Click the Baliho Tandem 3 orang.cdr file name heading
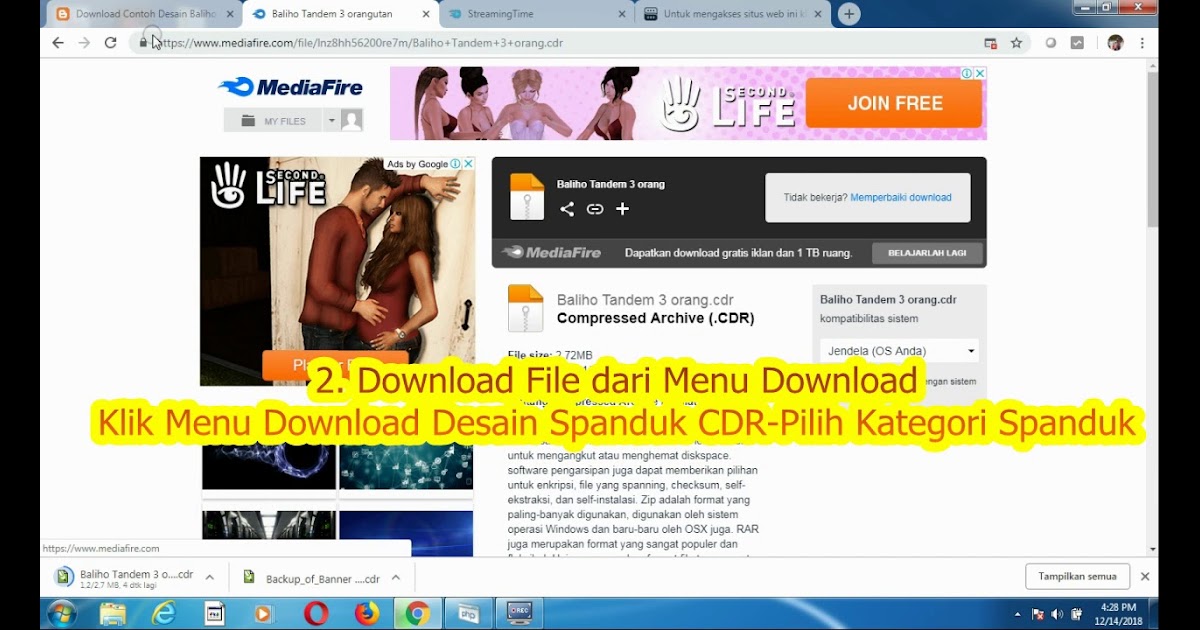The image size is (1200, 630). 645,300
